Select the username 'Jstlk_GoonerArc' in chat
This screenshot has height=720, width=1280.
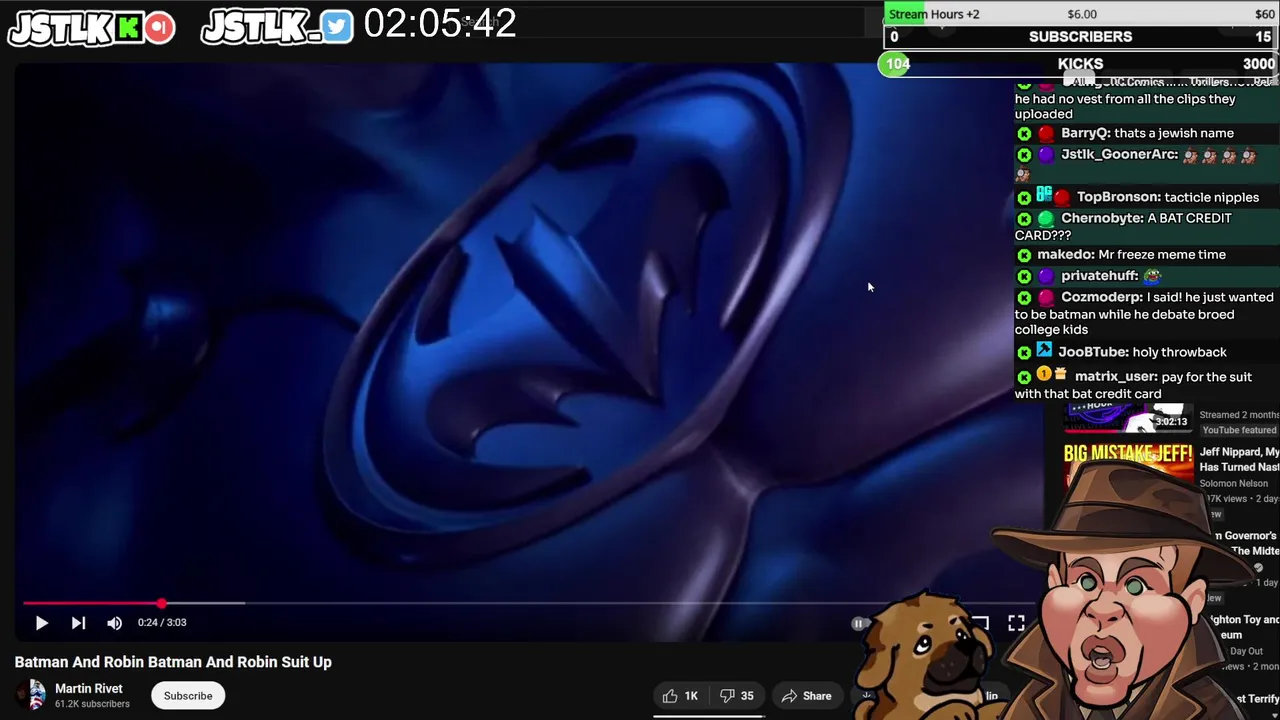[1119, 155]
